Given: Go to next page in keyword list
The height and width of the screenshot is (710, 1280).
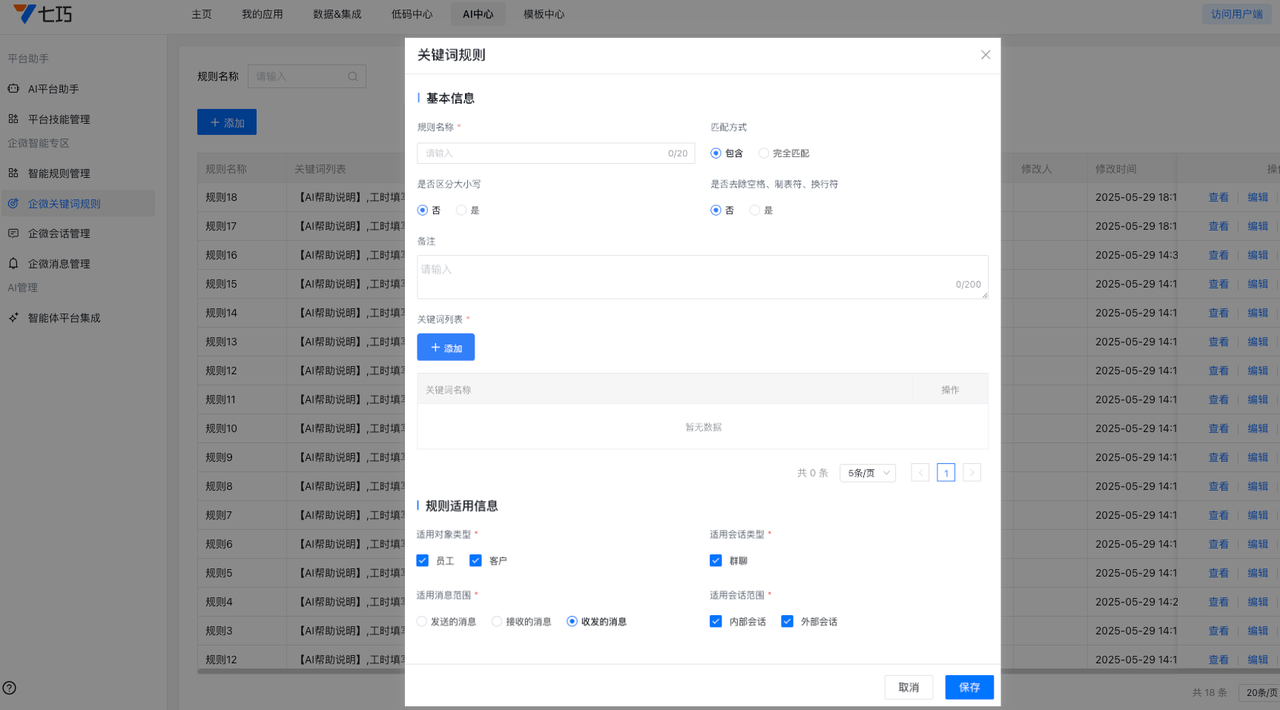Looking at the screenshot, I should click(x=971, y=473).
